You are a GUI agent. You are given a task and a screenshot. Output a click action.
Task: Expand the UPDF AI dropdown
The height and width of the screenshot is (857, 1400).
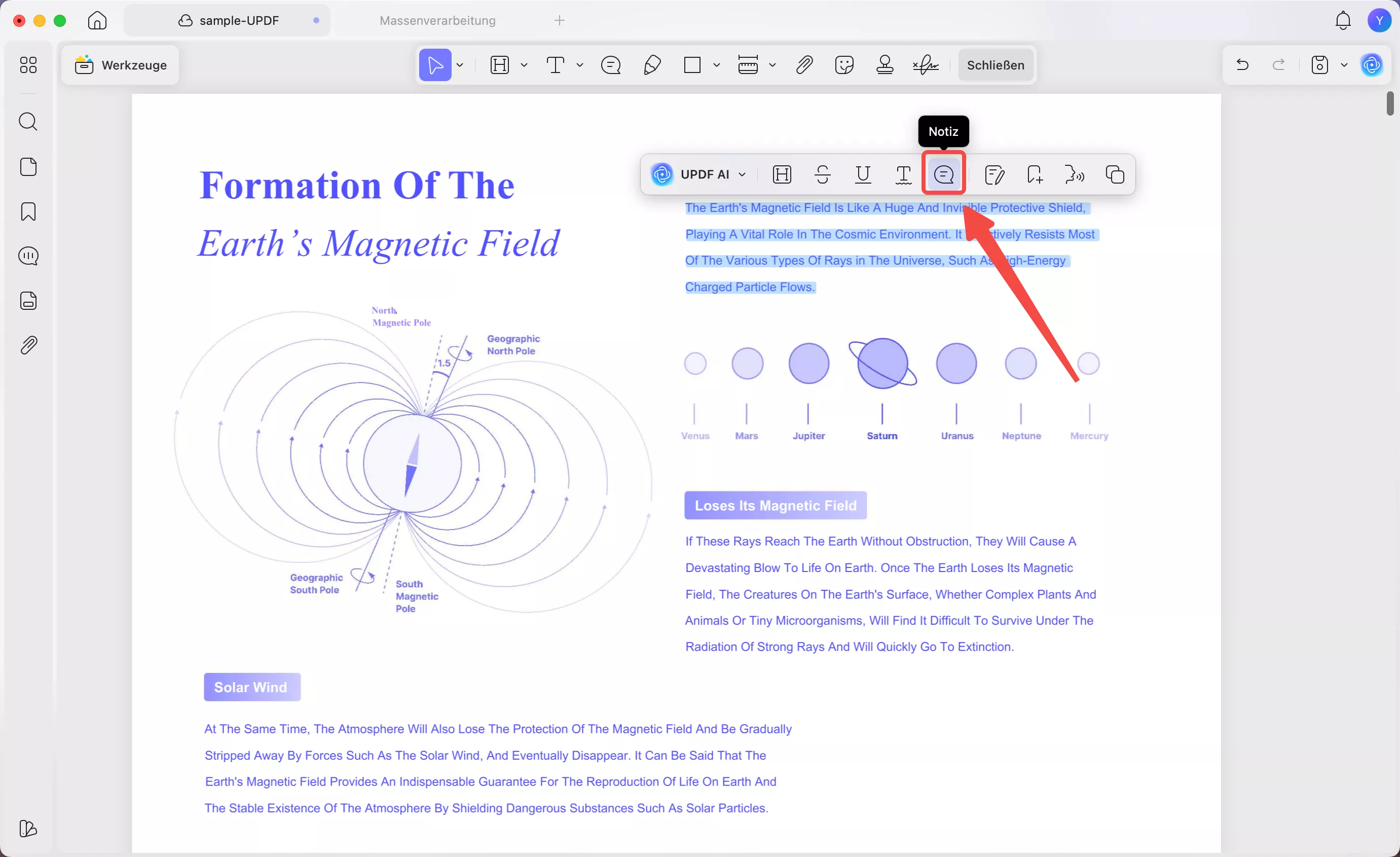pos(742,174)
